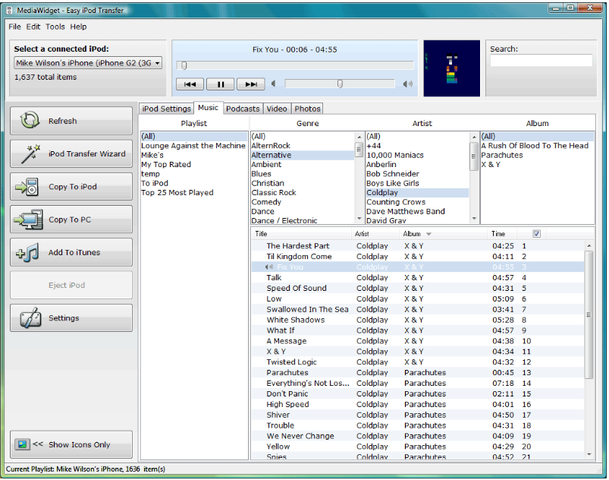The height and width of the screenshot is (480, 609).
Task: Select Classic Rock genre
Action: (303, 193)
